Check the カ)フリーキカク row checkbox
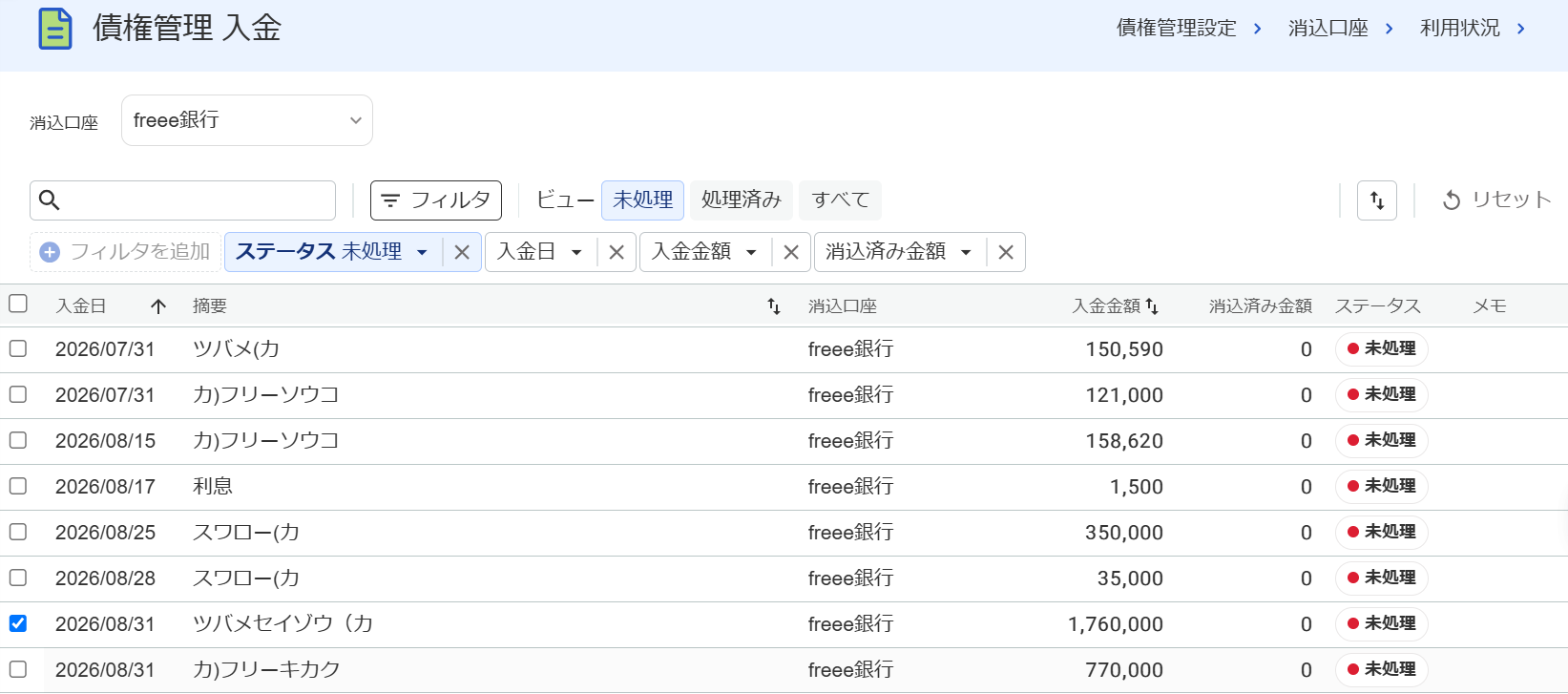The height and width of the screenshot is (694, 1568). [18, 669]
